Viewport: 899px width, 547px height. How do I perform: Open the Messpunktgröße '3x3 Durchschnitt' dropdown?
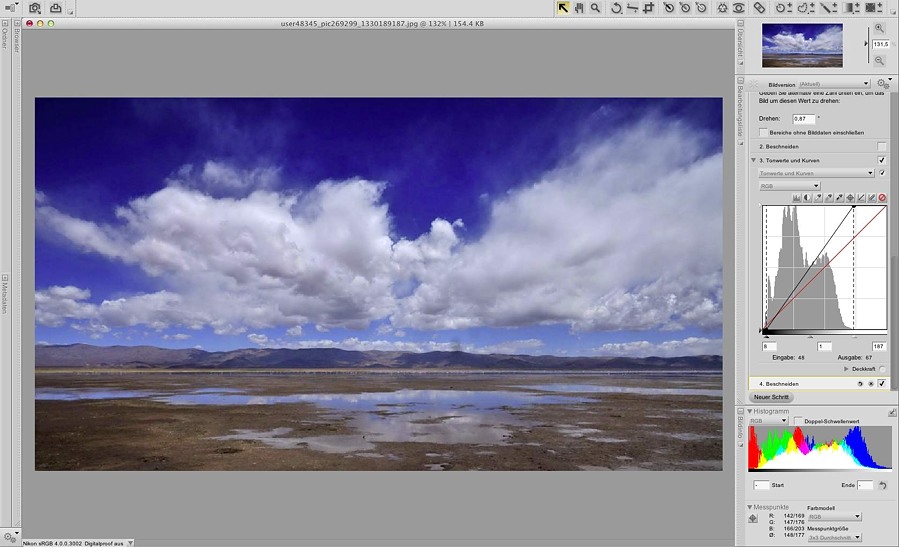pyautogui.click(x=834, y=538)
